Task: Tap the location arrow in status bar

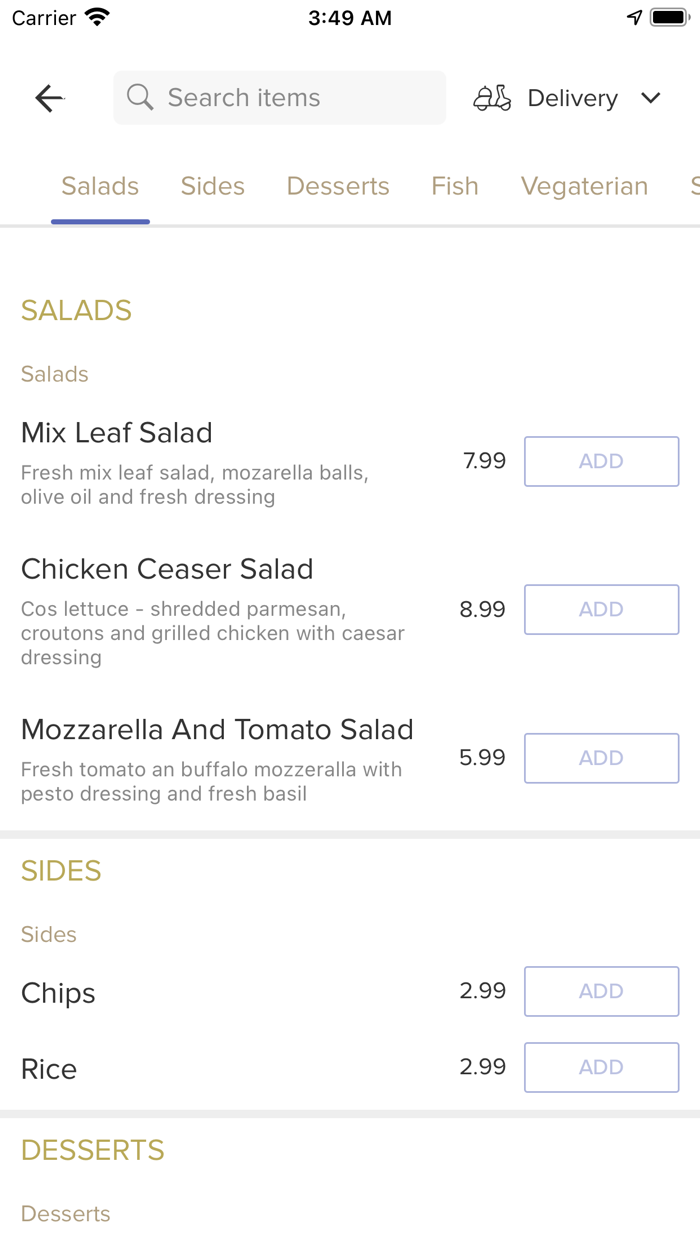Action: (x=634, y=18)
